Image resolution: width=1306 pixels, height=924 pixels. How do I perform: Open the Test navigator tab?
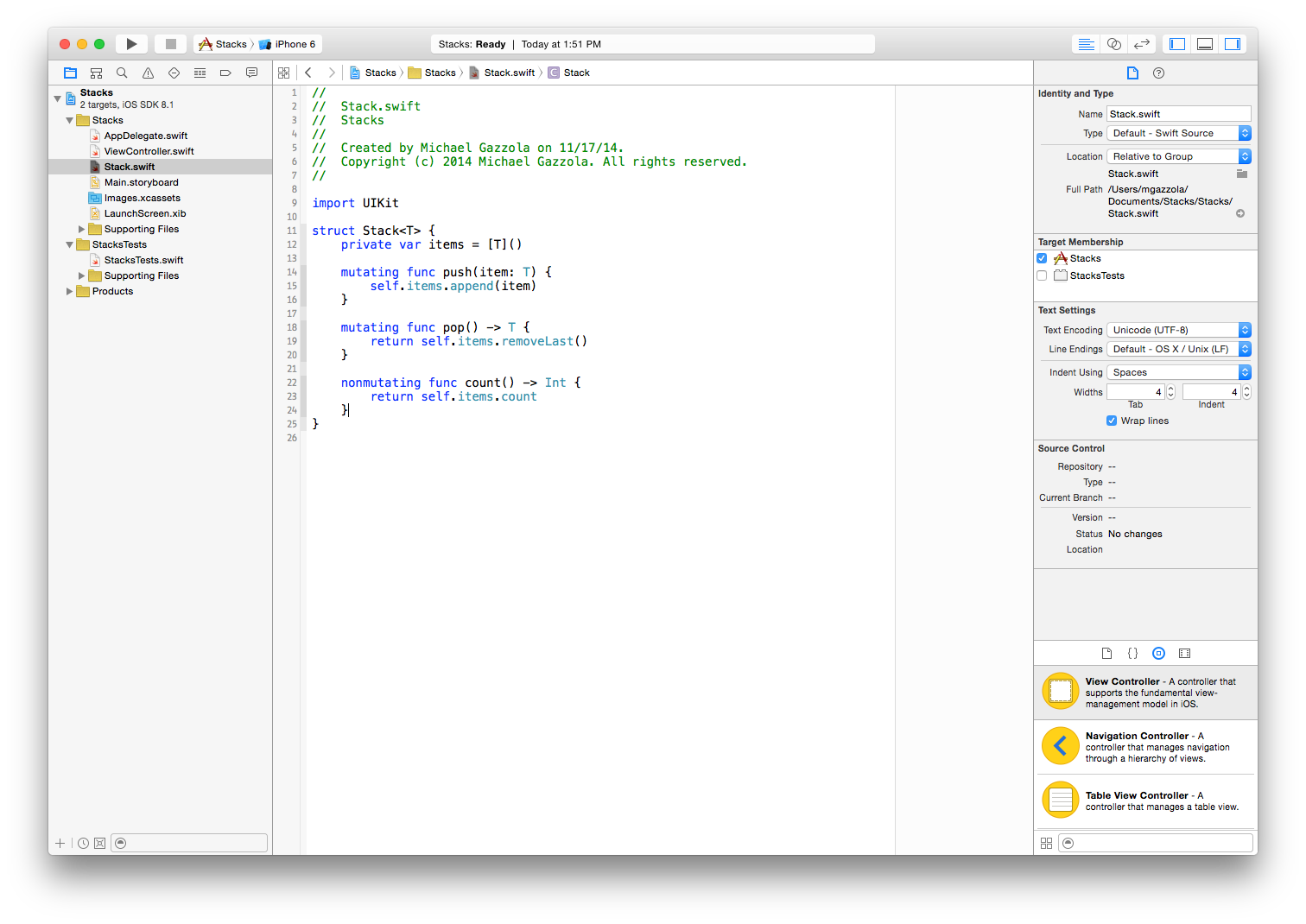click(174, 73)
